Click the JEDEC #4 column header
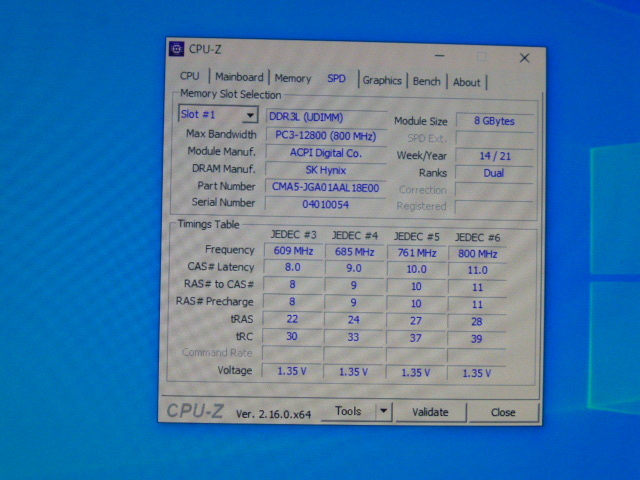 tap(355, 236)
